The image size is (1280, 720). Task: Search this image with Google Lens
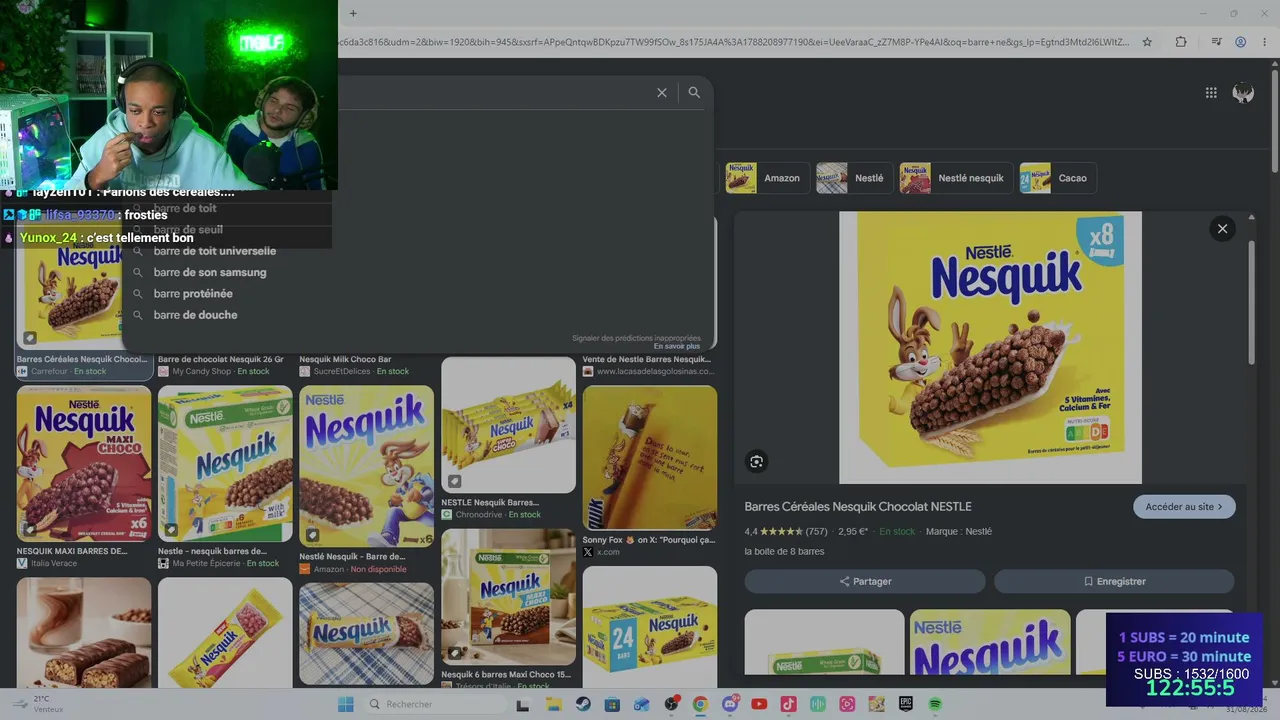tap(756, 461)
